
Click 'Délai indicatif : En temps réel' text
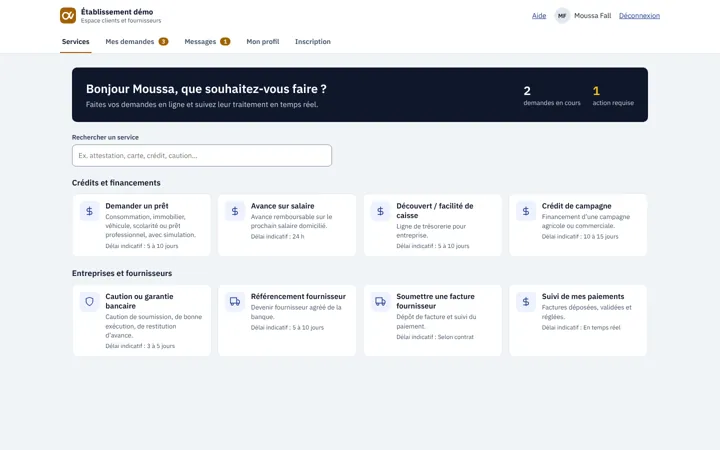[581, 328]
